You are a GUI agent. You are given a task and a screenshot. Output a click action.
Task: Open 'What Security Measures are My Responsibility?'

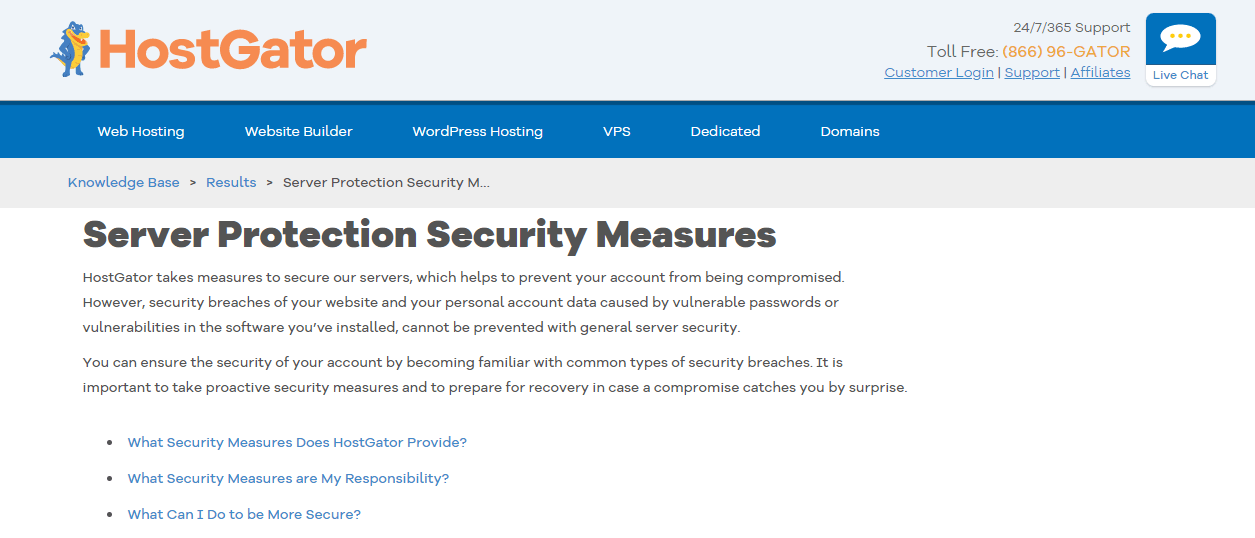point(288,478)
